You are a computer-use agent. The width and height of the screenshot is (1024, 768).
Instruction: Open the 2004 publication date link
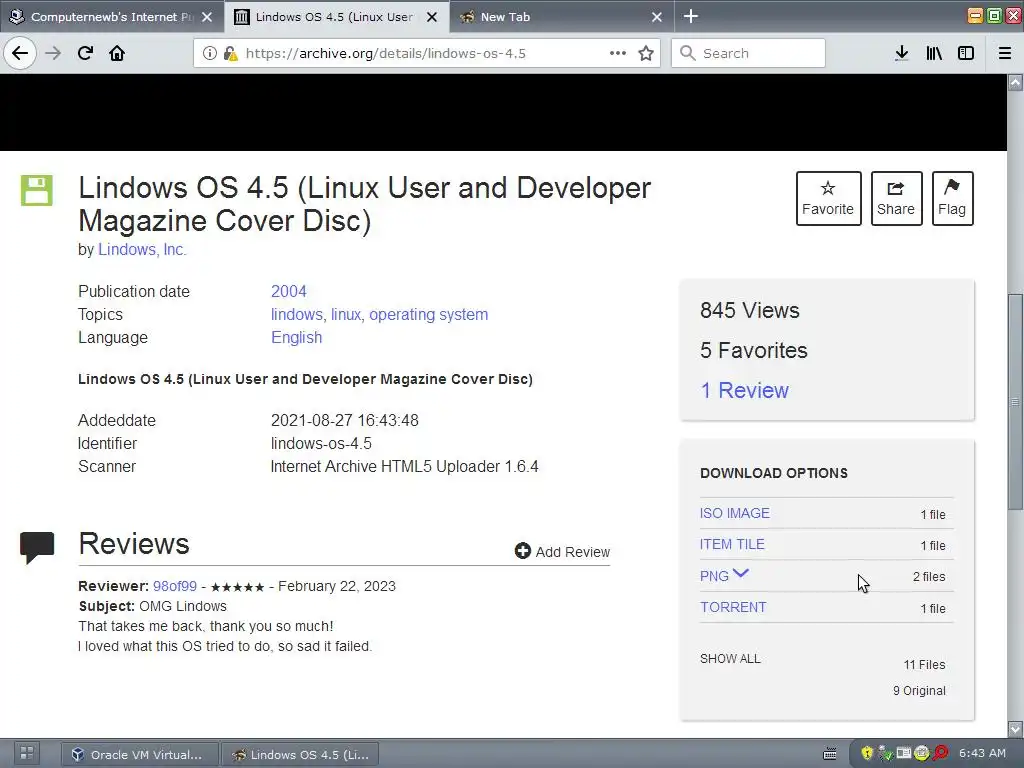289,291
